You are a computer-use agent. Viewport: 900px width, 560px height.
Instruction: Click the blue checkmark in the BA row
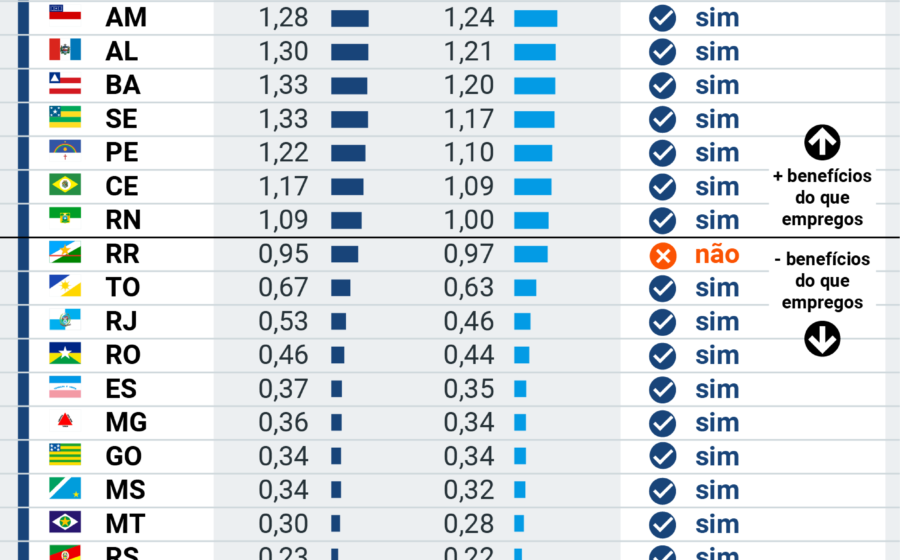[662, 86]
